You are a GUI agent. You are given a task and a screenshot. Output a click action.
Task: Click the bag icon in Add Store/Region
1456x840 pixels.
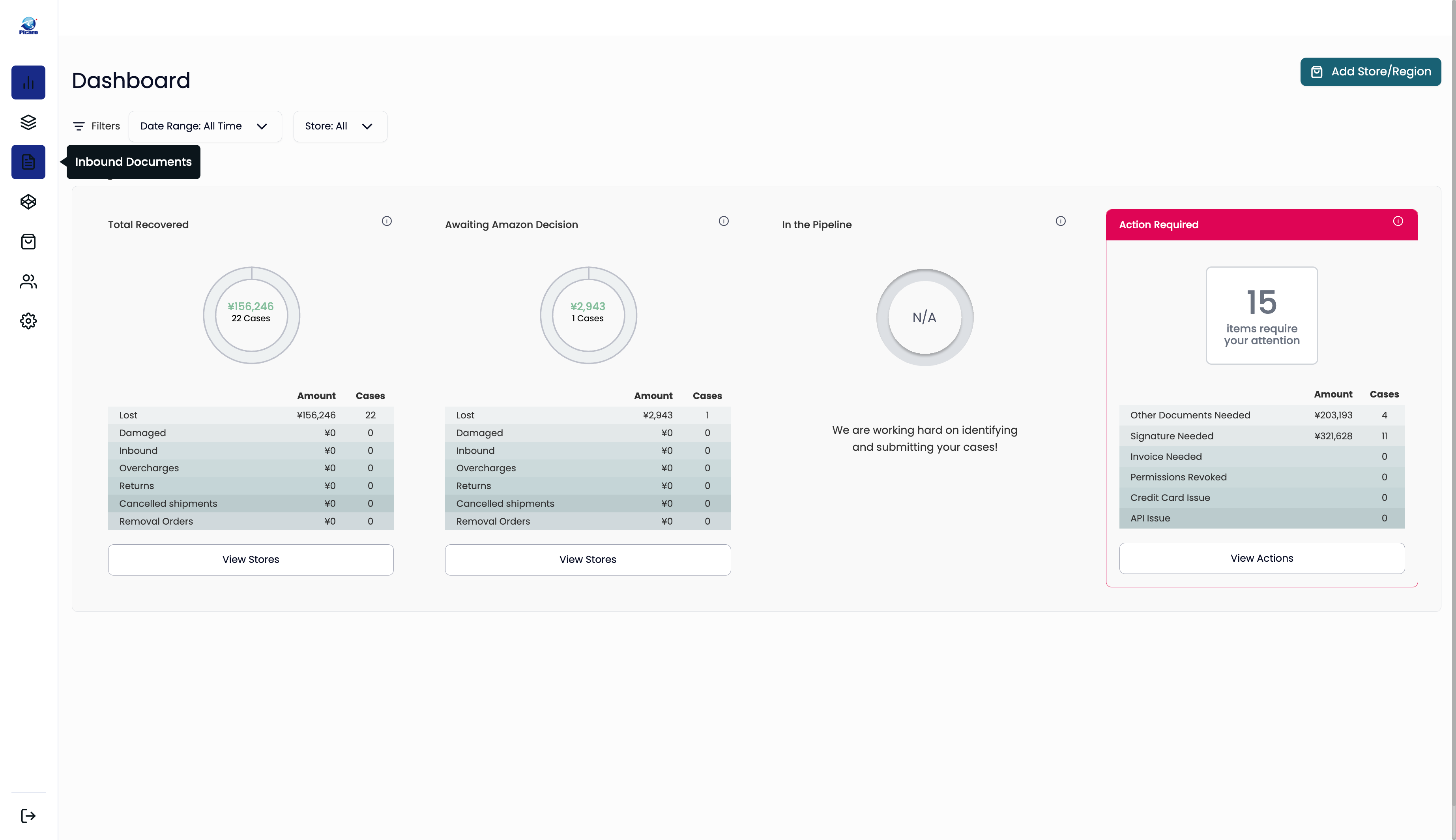1317,72
